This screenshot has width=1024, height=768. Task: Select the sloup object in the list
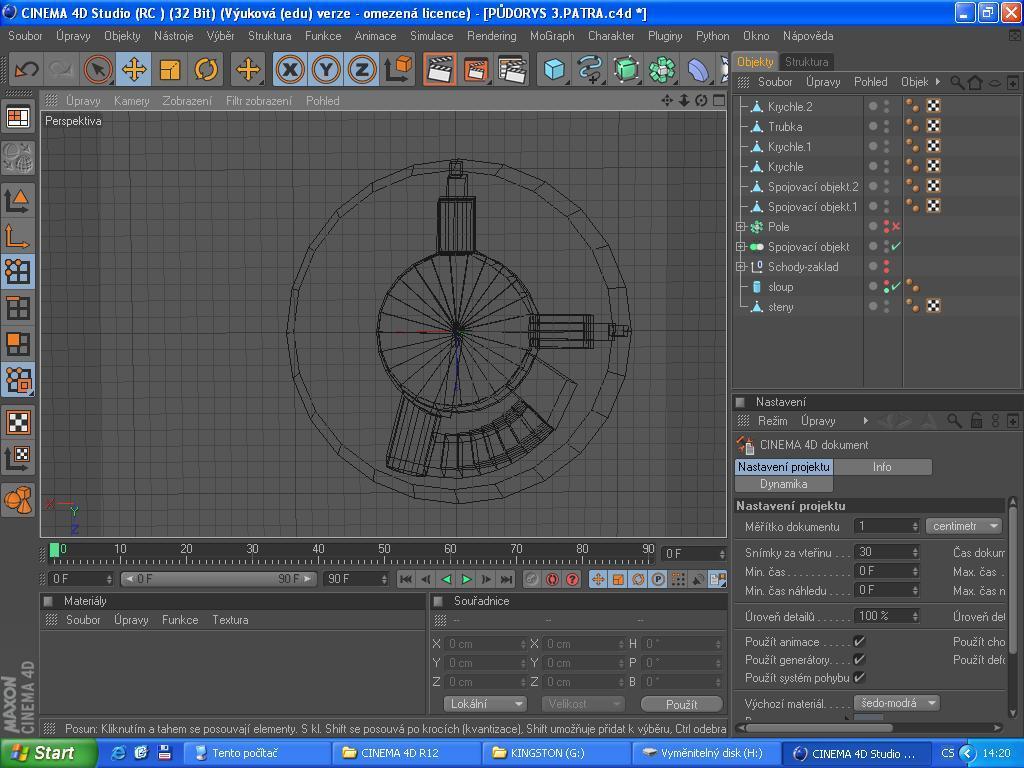point(780,287)
